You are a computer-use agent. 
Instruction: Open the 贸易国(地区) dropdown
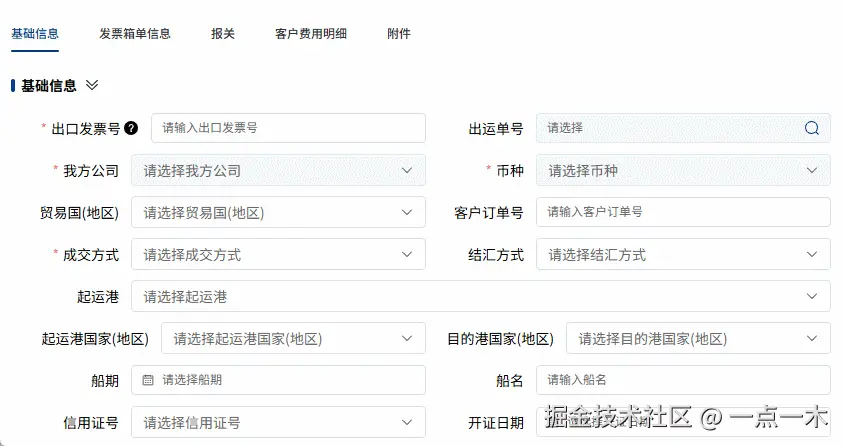pos(278,213)
